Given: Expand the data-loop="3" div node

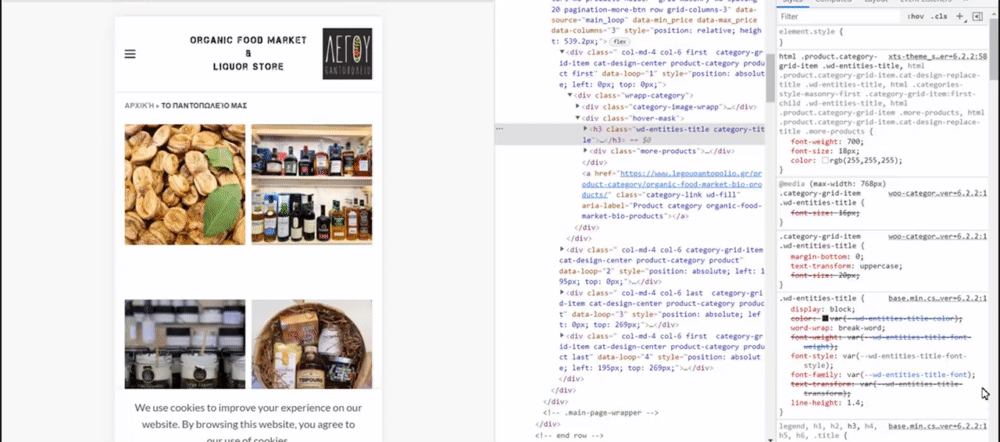Looking at the screenshot, I should point(562,293).
